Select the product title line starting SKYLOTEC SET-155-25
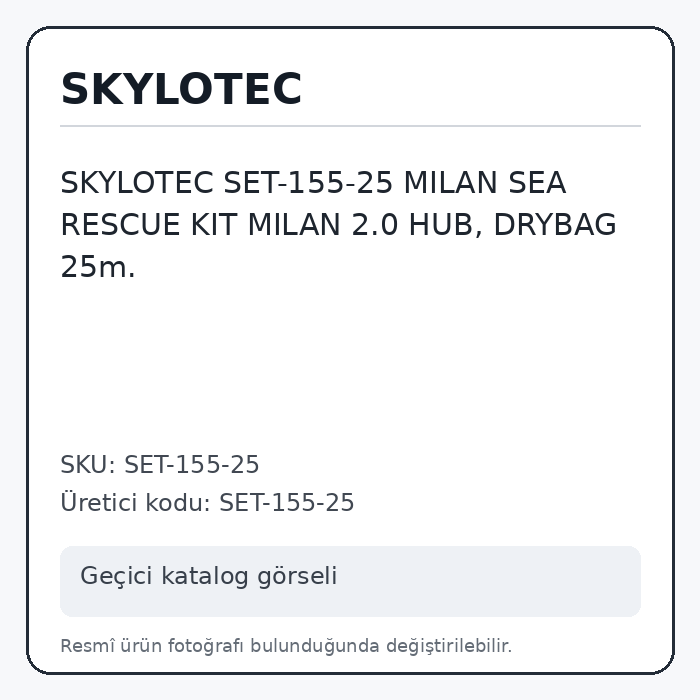The height and width of the screenshot is (700, 700). [x=313, y=183]
